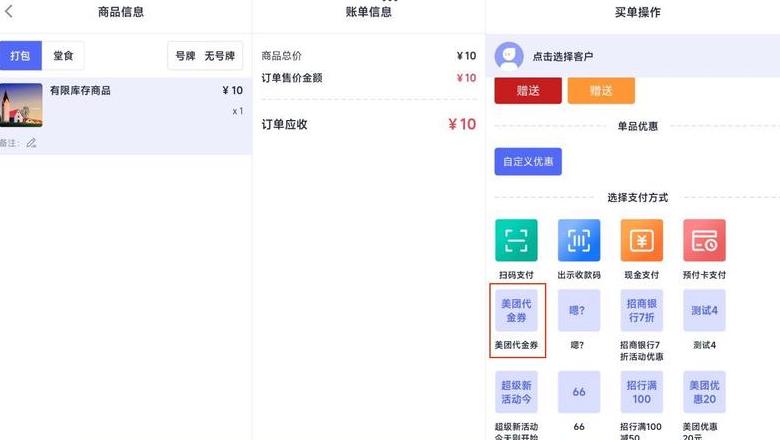
Task: Click the customer avatar icon
Action: pyautogui.click(x=509, y=56)
